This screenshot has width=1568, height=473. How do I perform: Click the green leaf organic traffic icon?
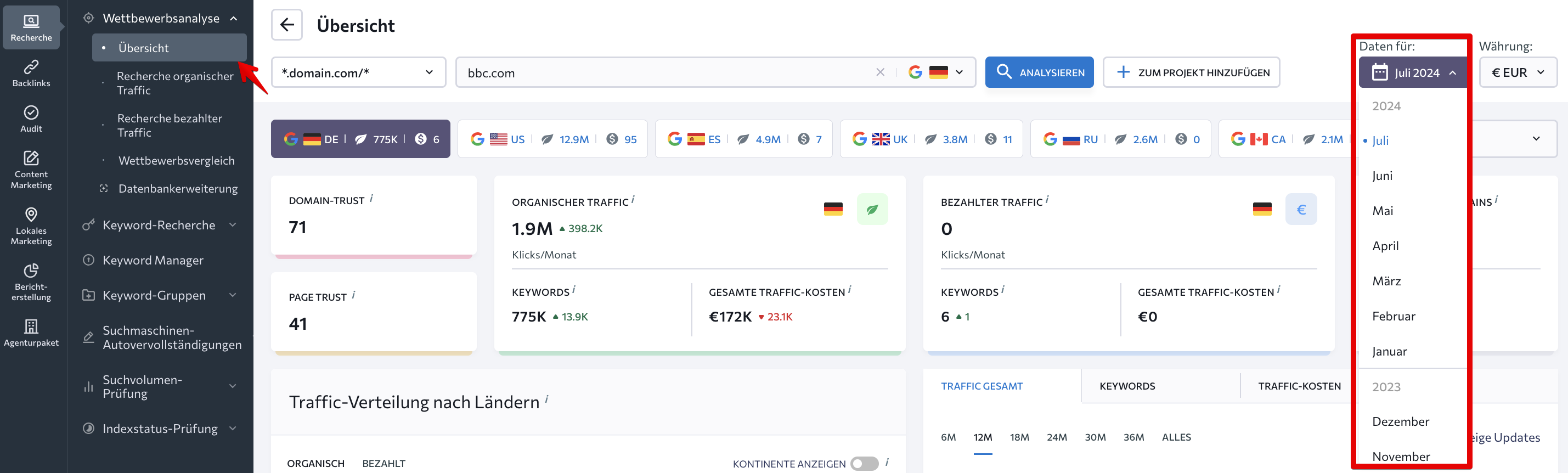coord(872,210)
